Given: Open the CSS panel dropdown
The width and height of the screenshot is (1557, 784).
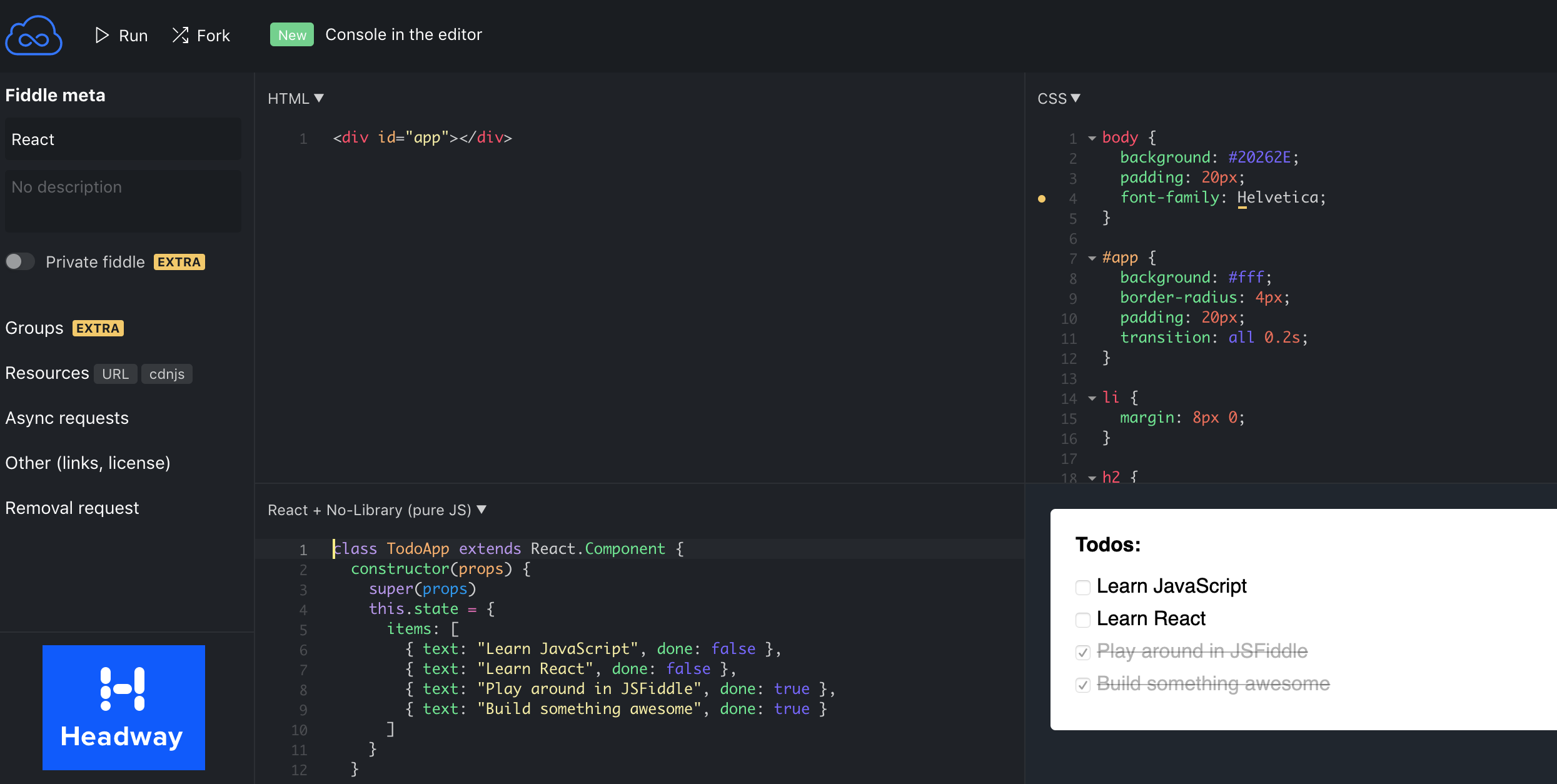Looking at the screenshot, I should [1059, 98].
